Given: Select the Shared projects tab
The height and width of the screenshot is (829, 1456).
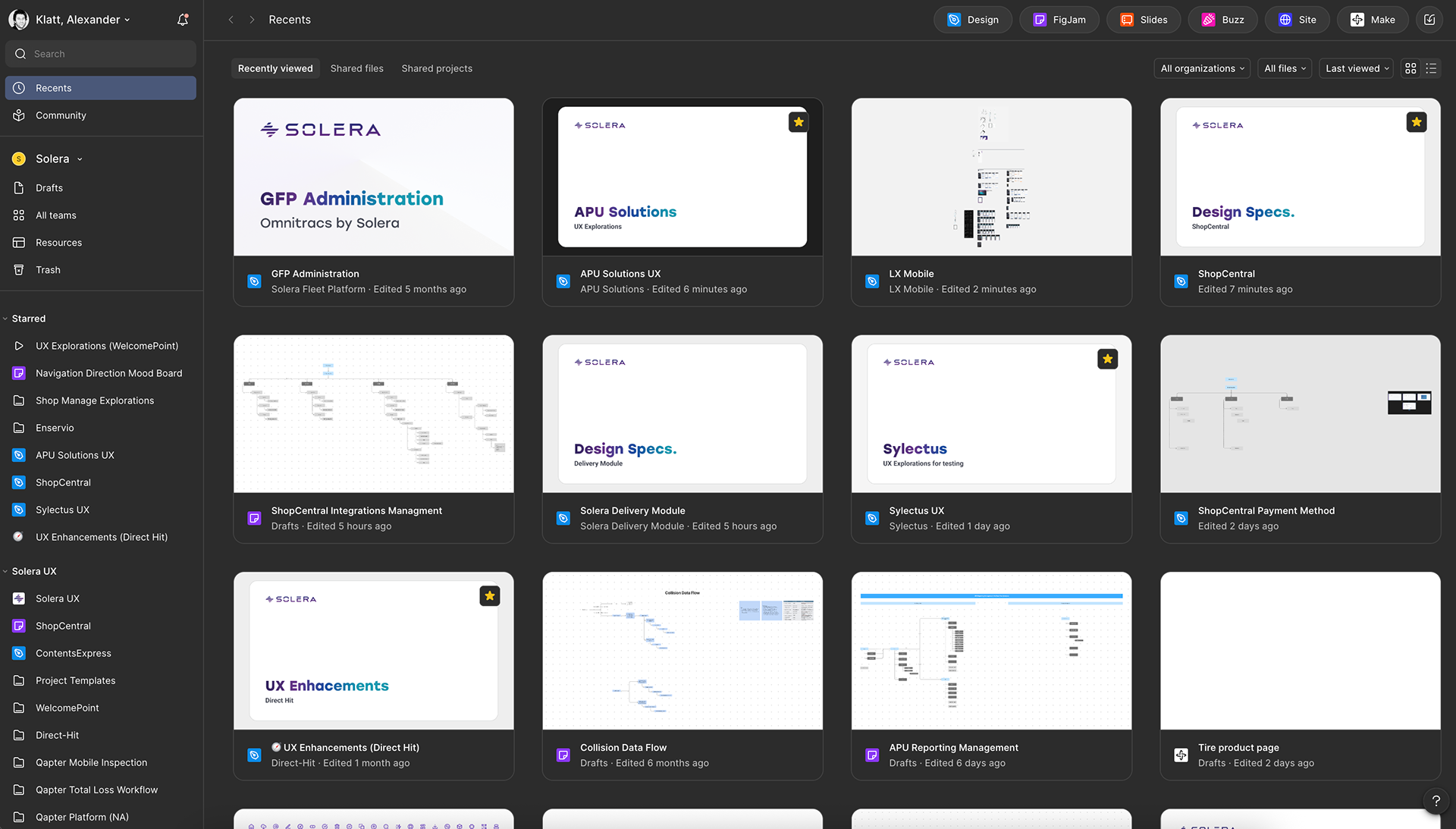Looking at the screenshot, I should pos(437,68).
